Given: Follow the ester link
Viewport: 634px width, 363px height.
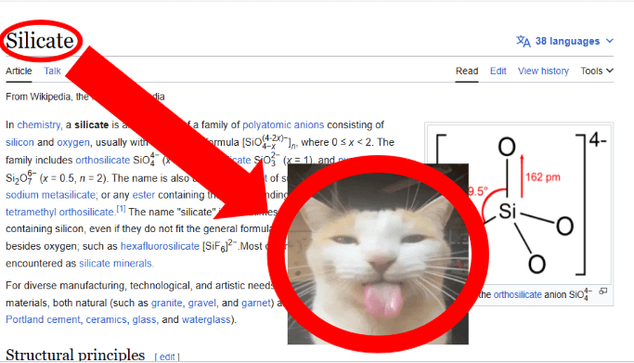Looking at the screenshot, I should pyautogui.click(x=144, y=195).
